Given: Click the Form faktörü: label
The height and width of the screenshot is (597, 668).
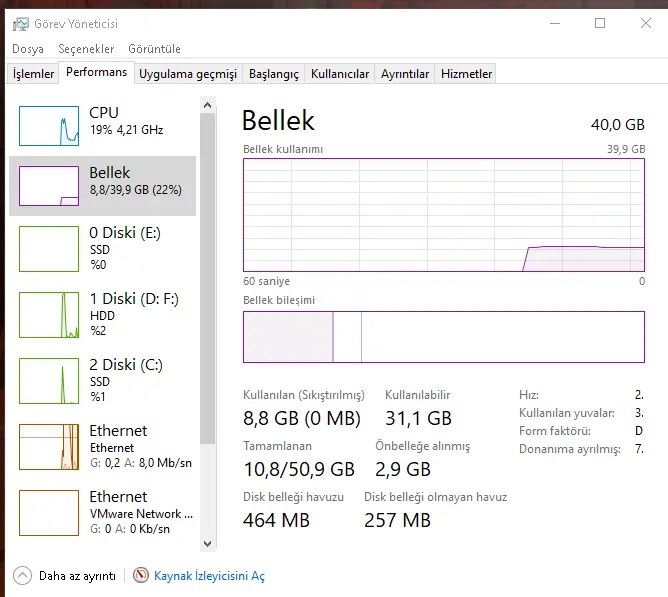Looking at the screenshot, I should click(x=555, y=431).
